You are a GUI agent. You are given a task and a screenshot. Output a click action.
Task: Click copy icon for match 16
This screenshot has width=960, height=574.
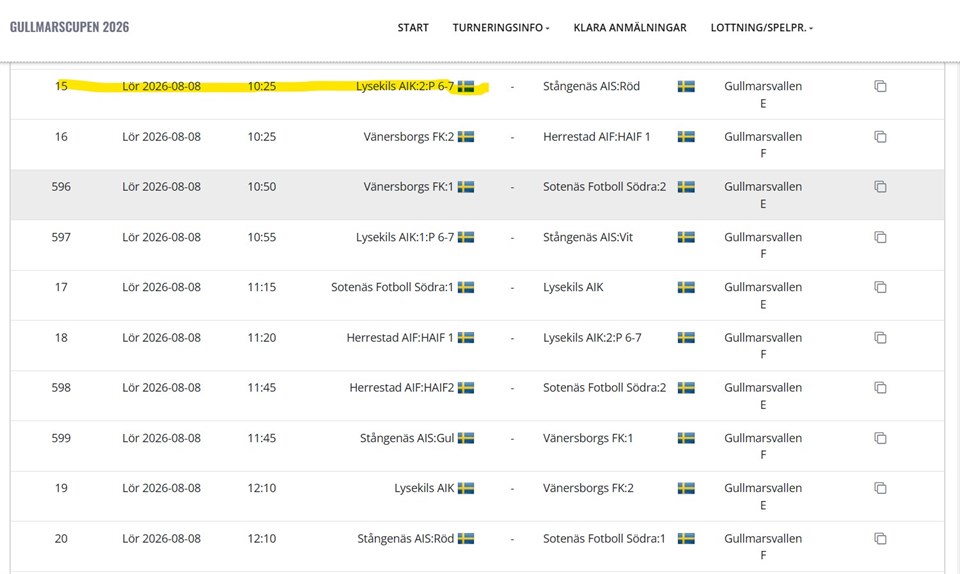(880, 136)
